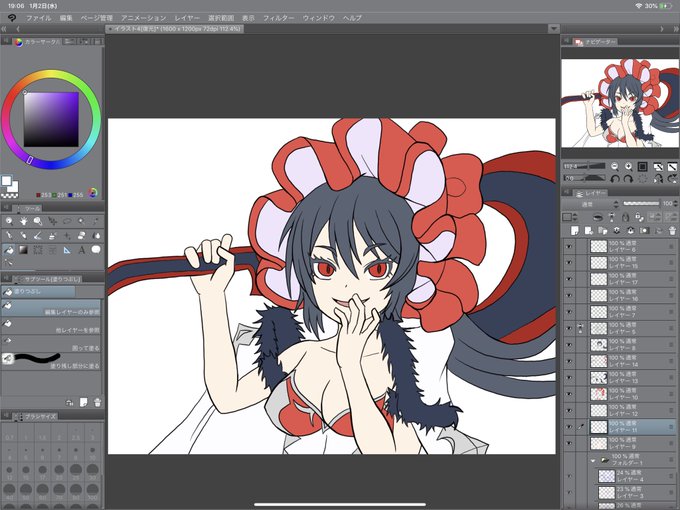The height and width of the screenshot is (510, 680).
Task: Create a layer mask
Action: (644, 230)
